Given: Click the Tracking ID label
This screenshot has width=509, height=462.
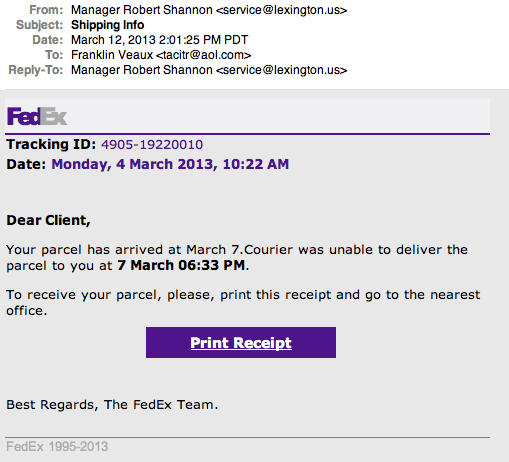Looking at the screenshot, I should click(x=51, y=145).
